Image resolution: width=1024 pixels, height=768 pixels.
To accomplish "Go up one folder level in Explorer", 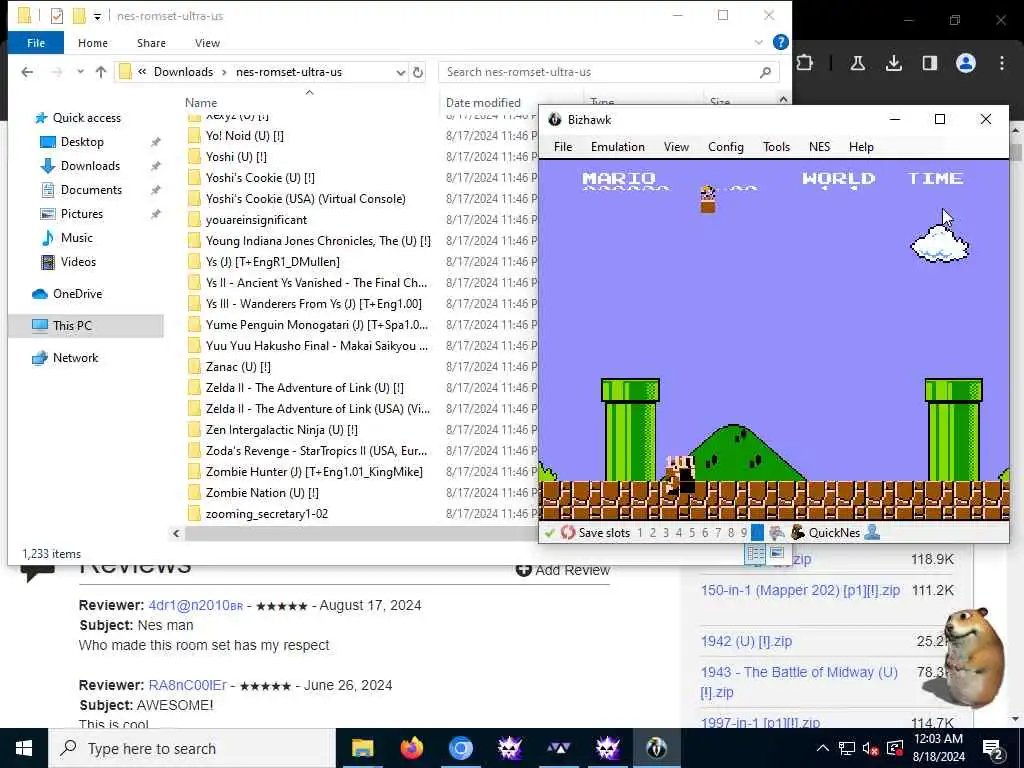I will (x=101, y=72).
